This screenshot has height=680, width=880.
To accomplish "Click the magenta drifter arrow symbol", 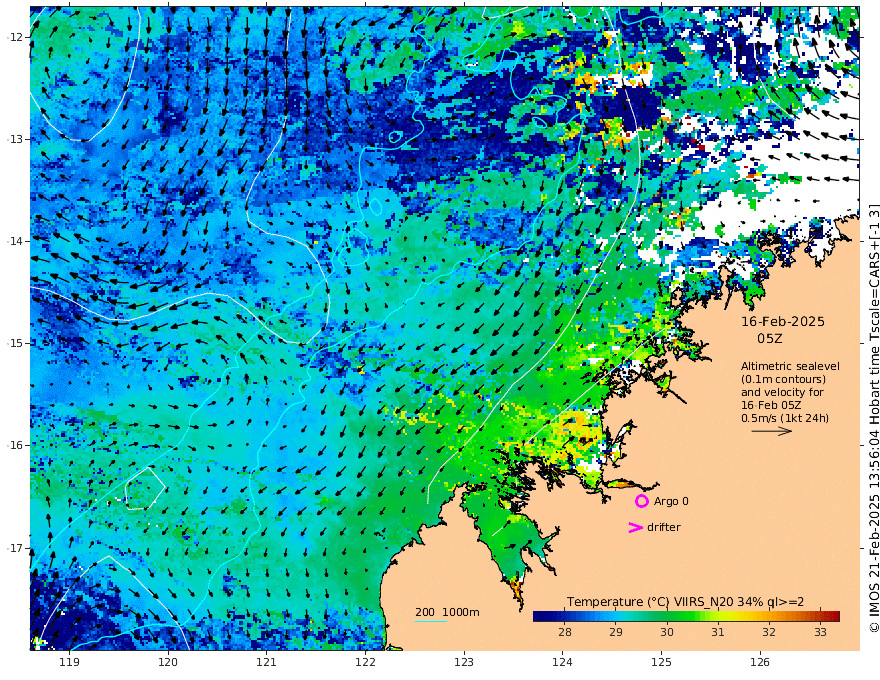I will click(635, 527).
